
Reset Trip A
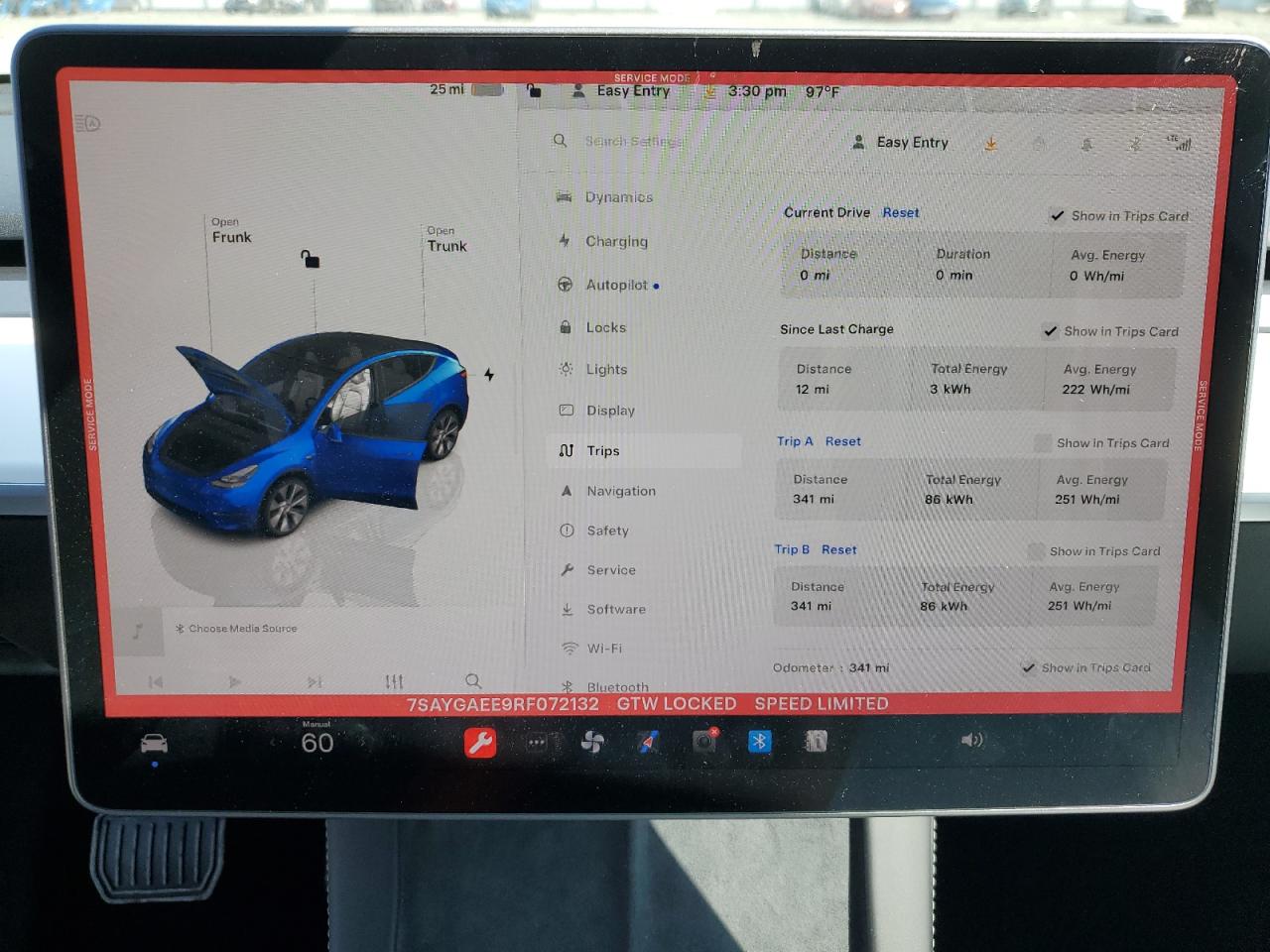843,441
